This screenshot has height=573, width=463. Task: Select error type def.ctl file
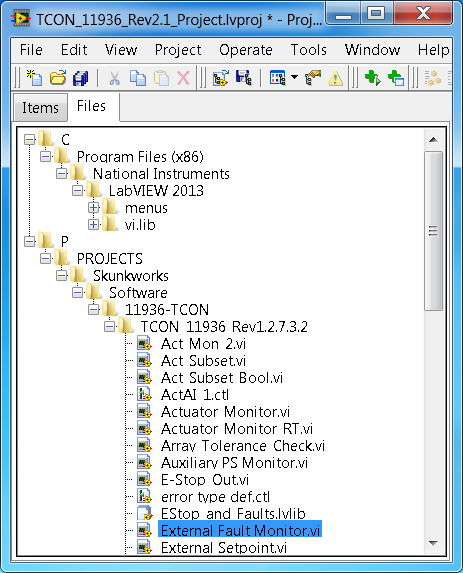tap(215, 497)
